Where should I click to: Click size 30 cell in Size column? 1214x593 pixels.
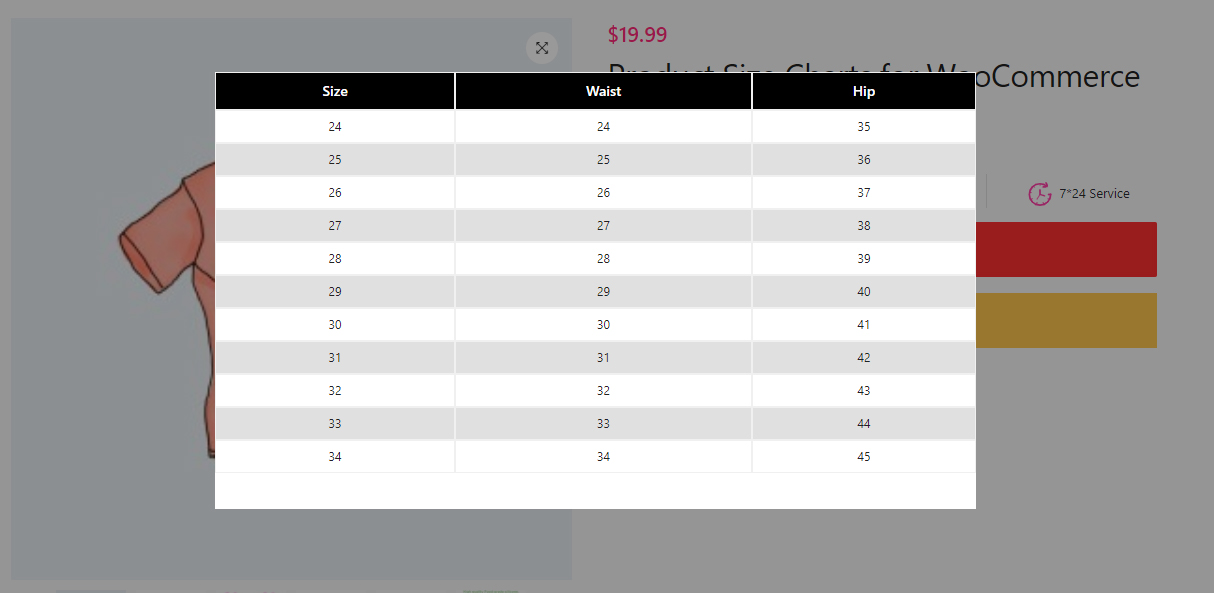pos(335,325)
